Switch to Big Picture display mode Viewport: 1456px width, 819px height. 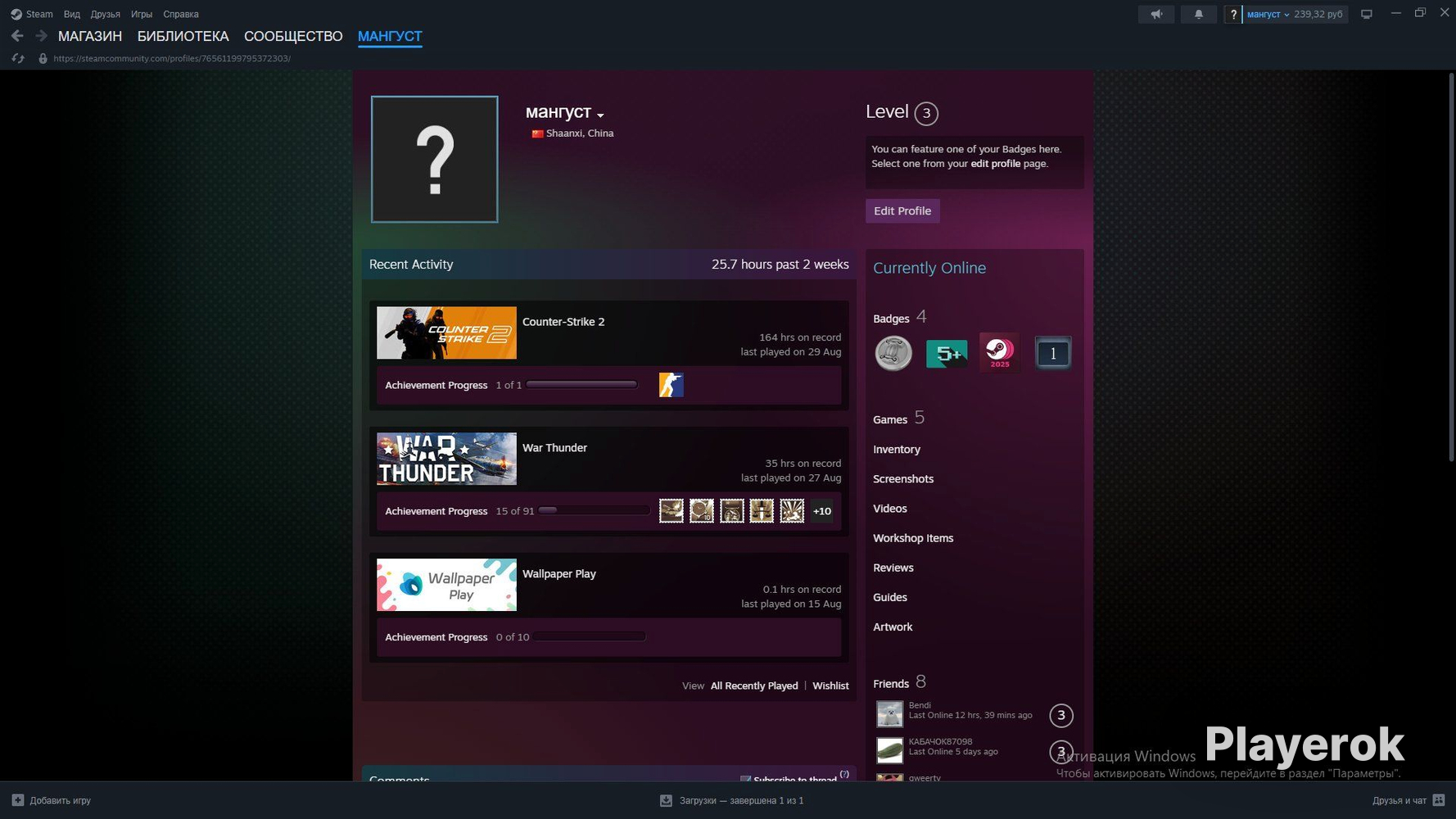(1367, 14)
